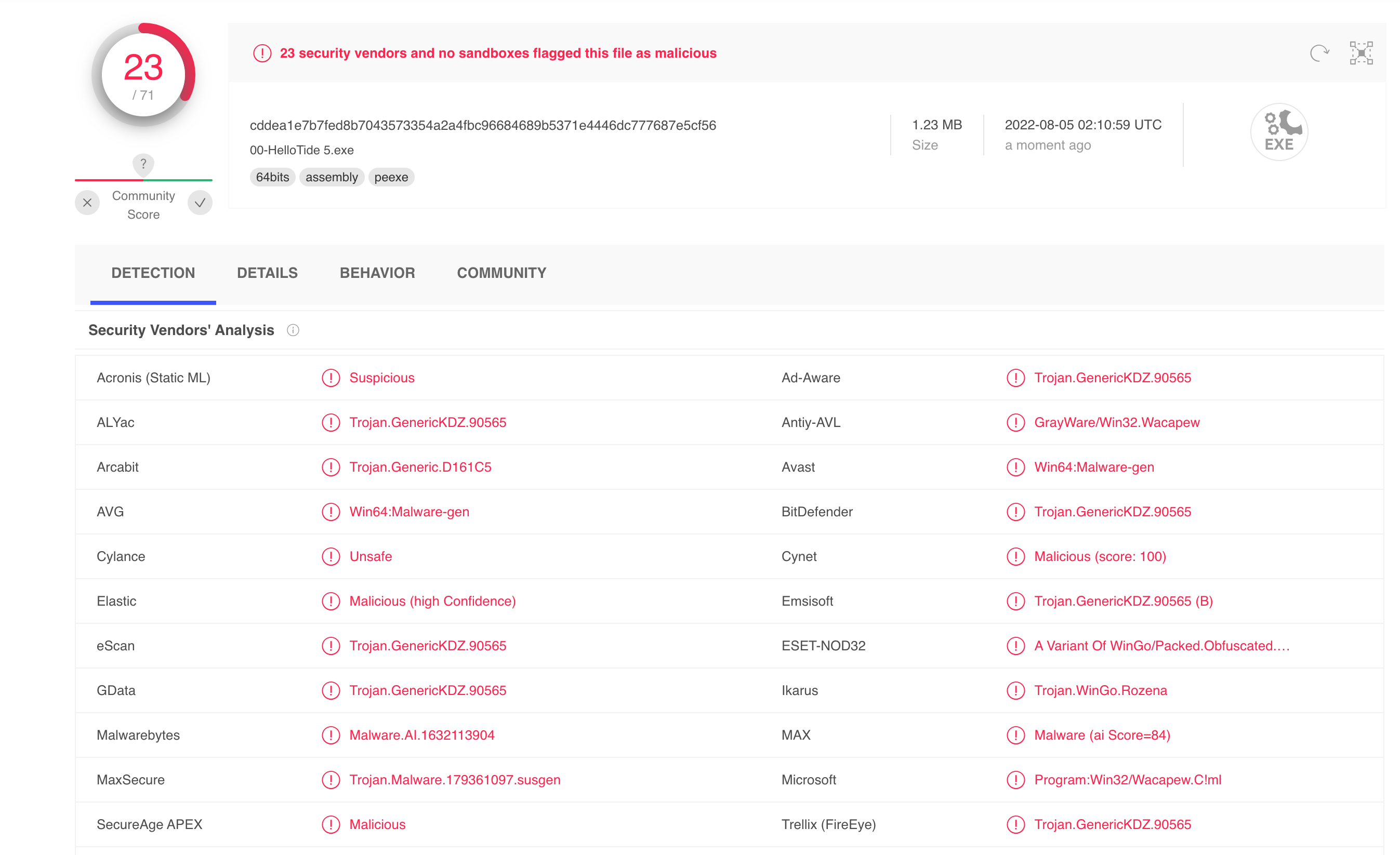Switch to the DETAILS tab
1400x855 pixels.
tap(267, 273)
